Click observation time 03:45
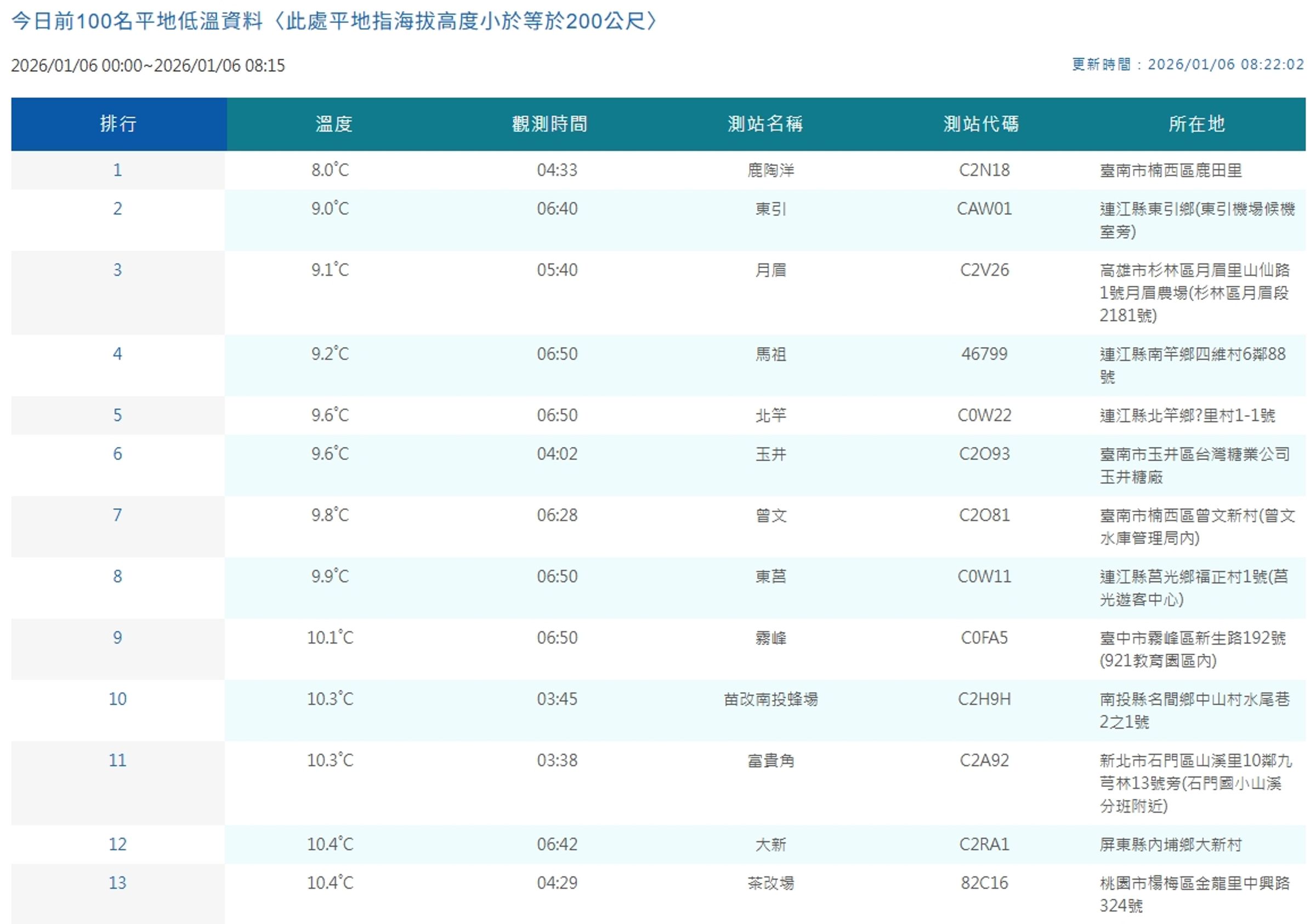This screenshot has width=1316, height=924. (557, 699)
